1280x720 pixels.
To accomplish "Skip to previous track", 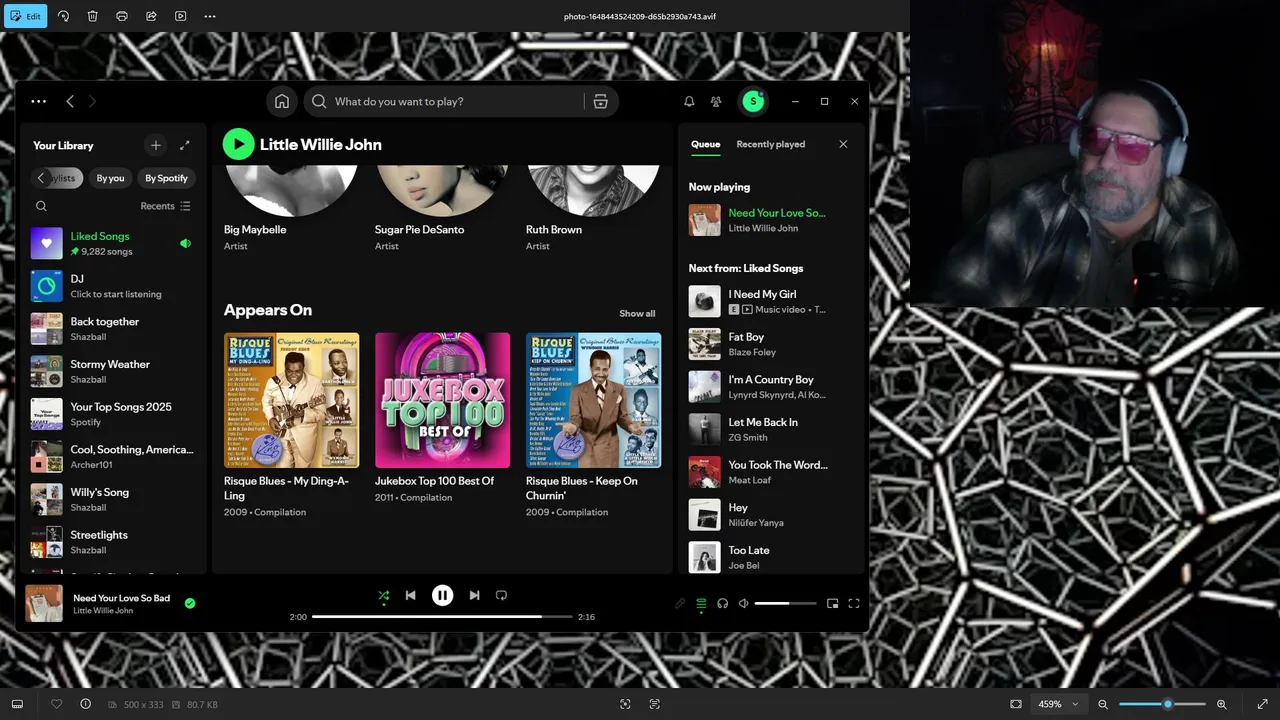I will 410,595.
